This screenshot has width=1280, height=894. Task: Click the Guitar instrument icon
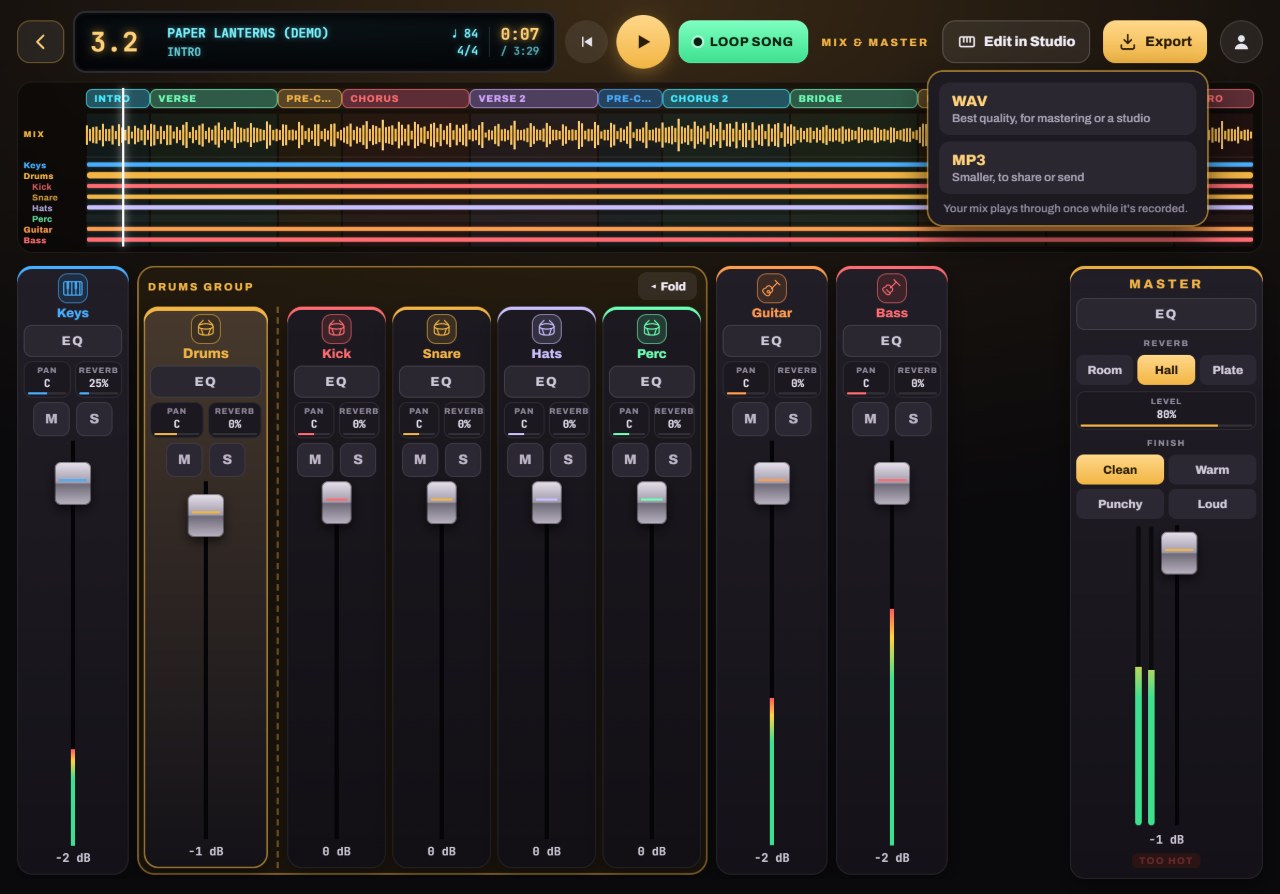(771, 288)
